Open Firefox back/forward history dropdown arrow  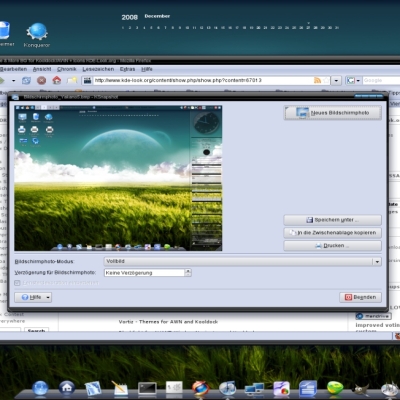pos(14,80)
